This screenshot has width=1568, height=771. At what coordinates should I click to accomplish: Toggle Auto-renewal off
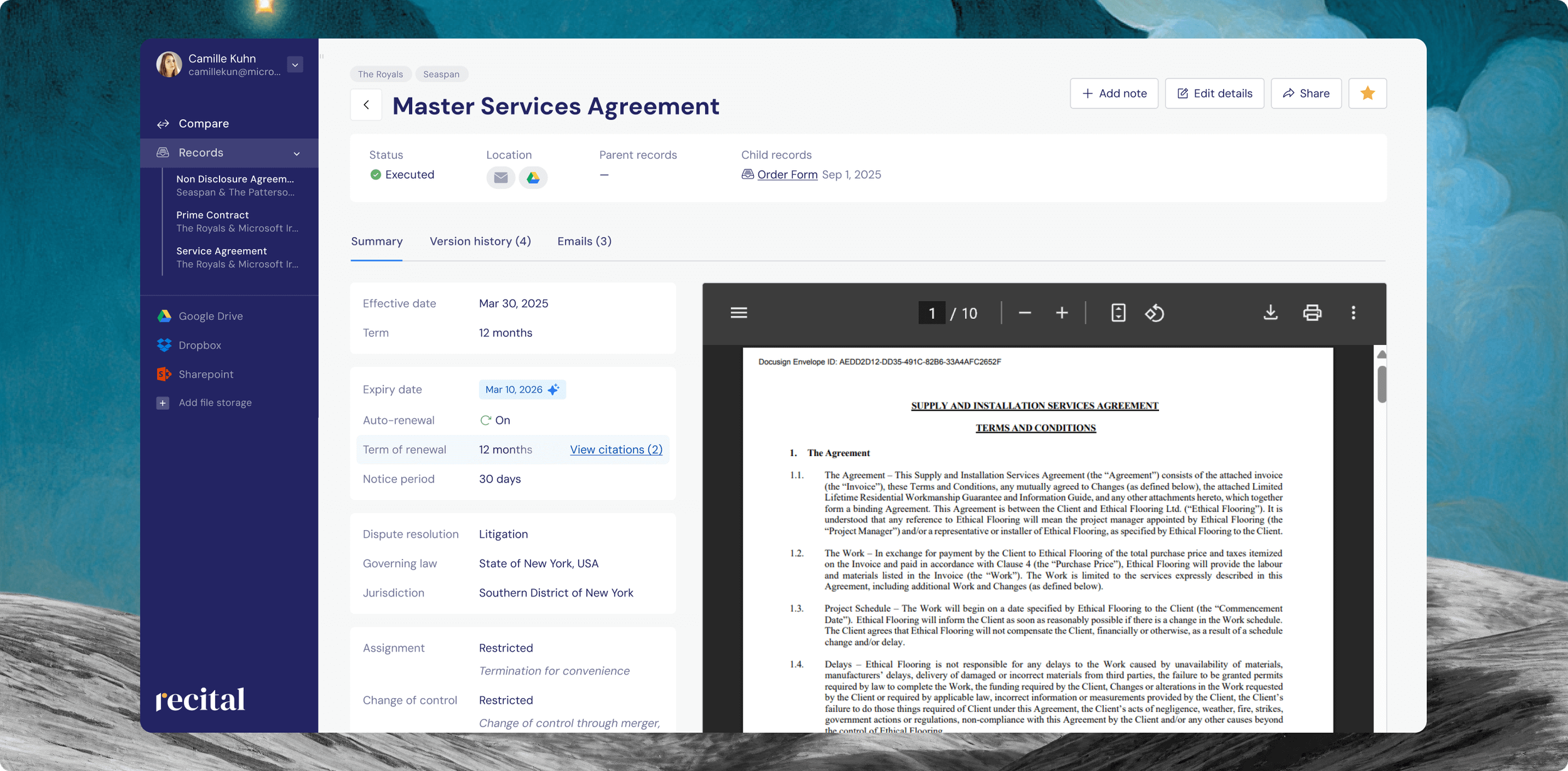click(495, 420)
